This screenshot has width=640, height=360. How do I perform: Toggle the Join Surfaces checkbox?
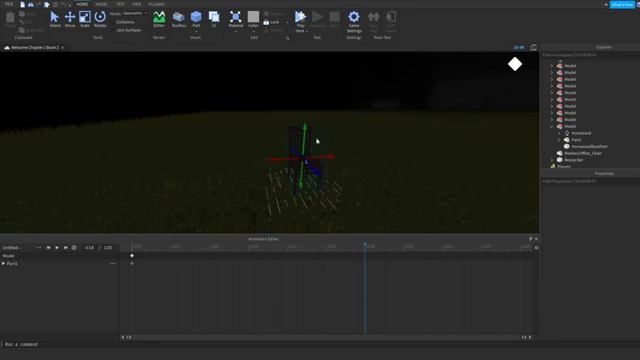[128, 30]
